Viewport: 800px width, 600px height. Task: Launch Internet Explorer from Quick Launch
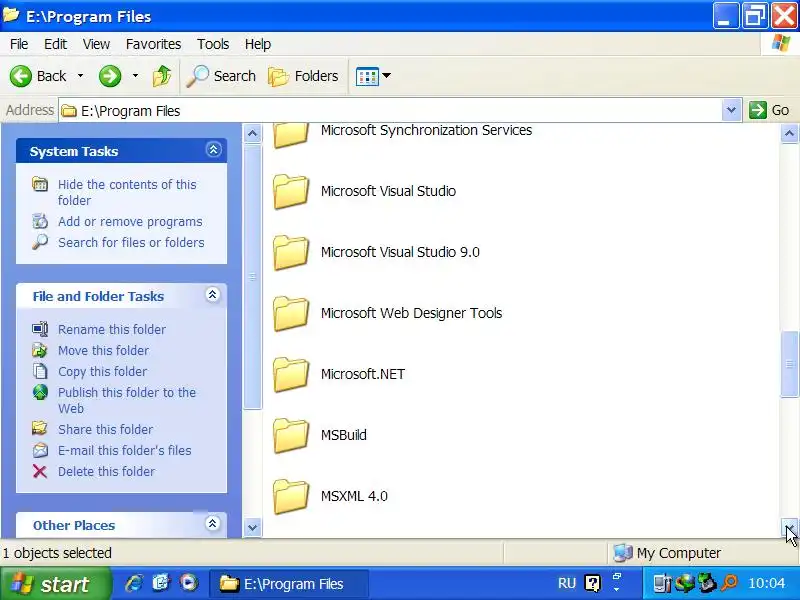point(134,583)
